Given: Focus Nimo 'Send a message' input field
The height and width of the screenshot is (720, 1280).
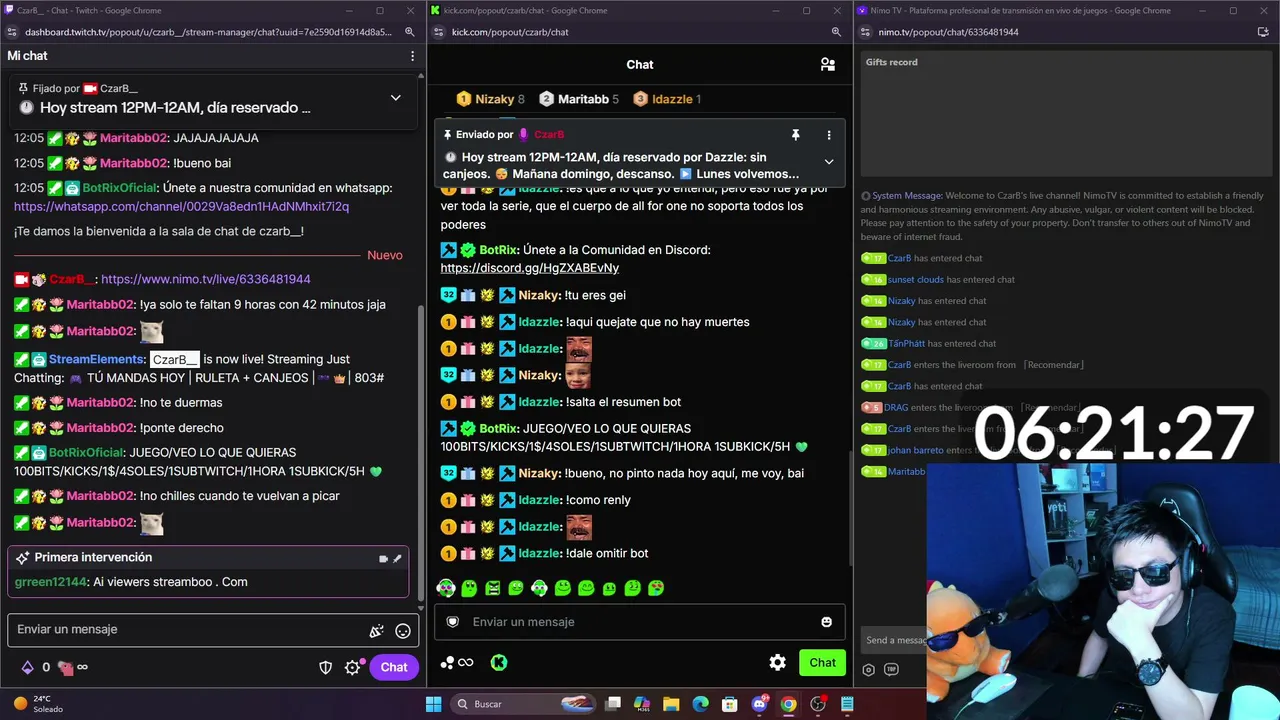Looking at the screenshot, I should click(895, 640).
